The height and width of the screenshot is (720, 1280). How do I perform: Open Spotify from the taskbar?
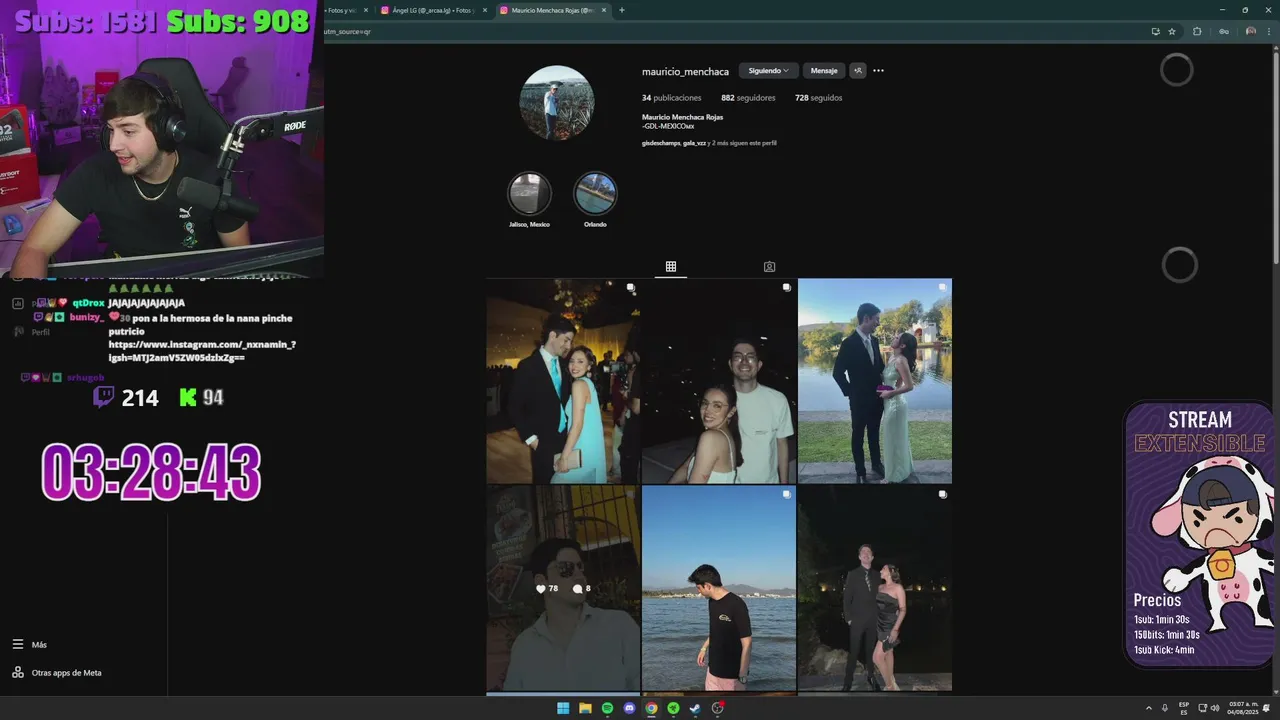coord(607,708)
